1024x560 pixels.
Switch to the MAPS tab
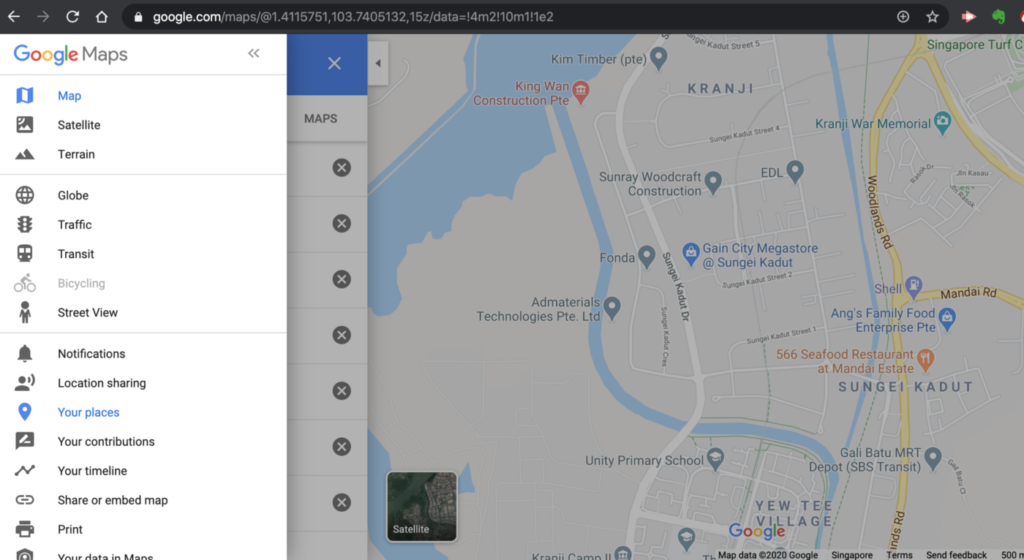click(x=321, y=119)
